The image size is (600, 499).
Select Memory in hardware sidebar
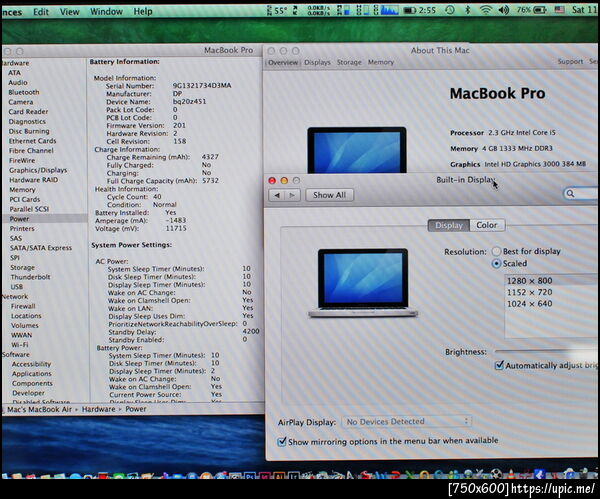point(22,189)
